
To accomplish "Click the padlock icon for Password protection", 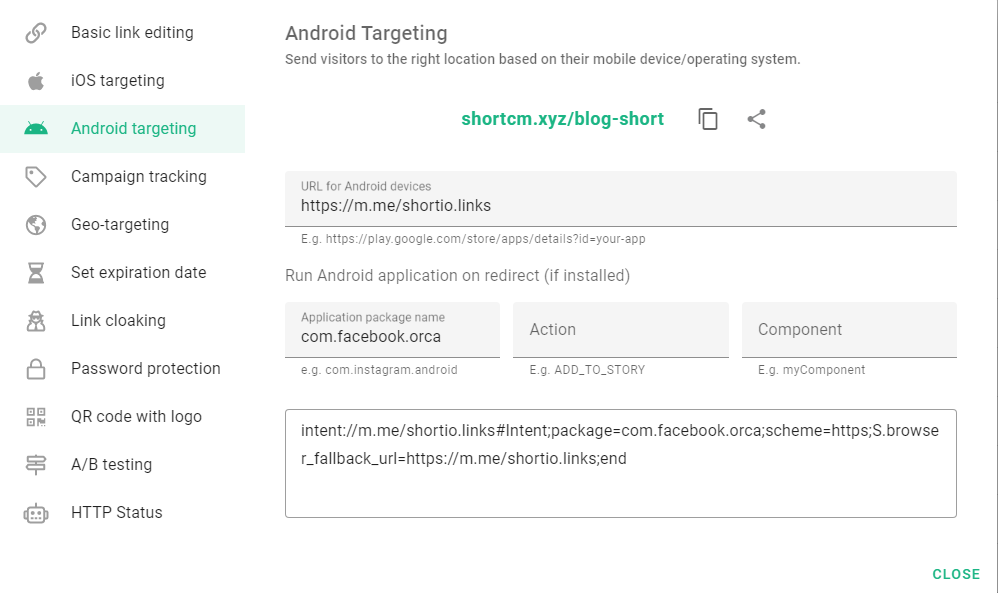I will (36, 368).
